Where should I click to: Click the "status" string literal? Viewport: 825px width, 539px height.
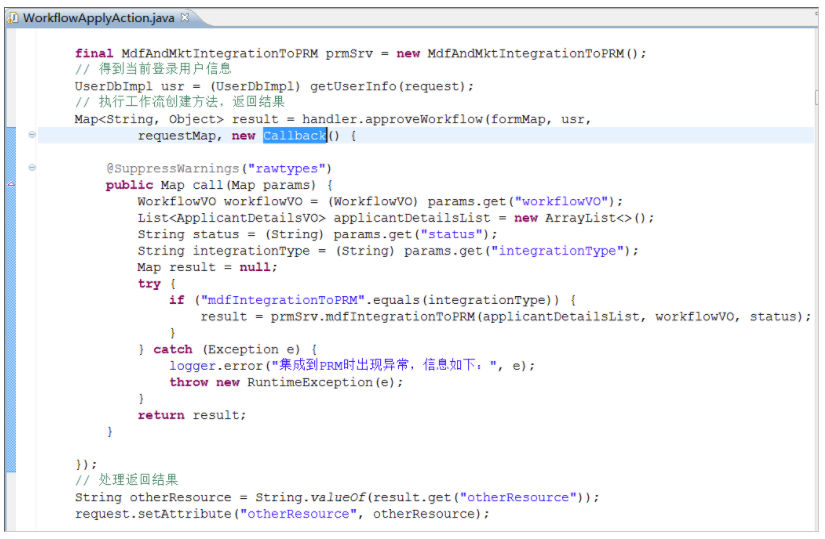coord(452,234)
